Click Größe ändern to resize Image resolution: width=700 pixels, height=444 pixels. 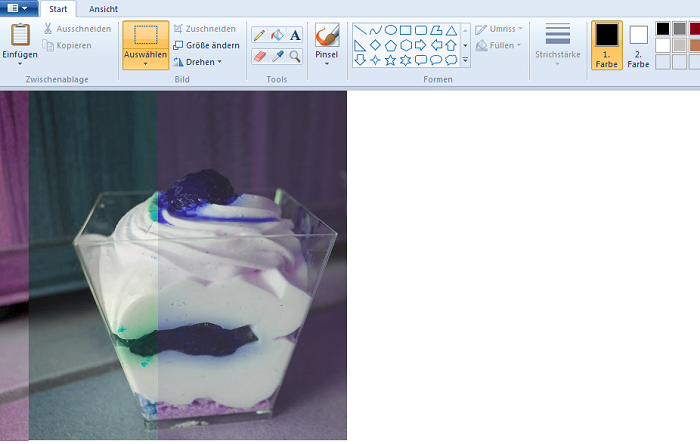(x=206, y=45)
